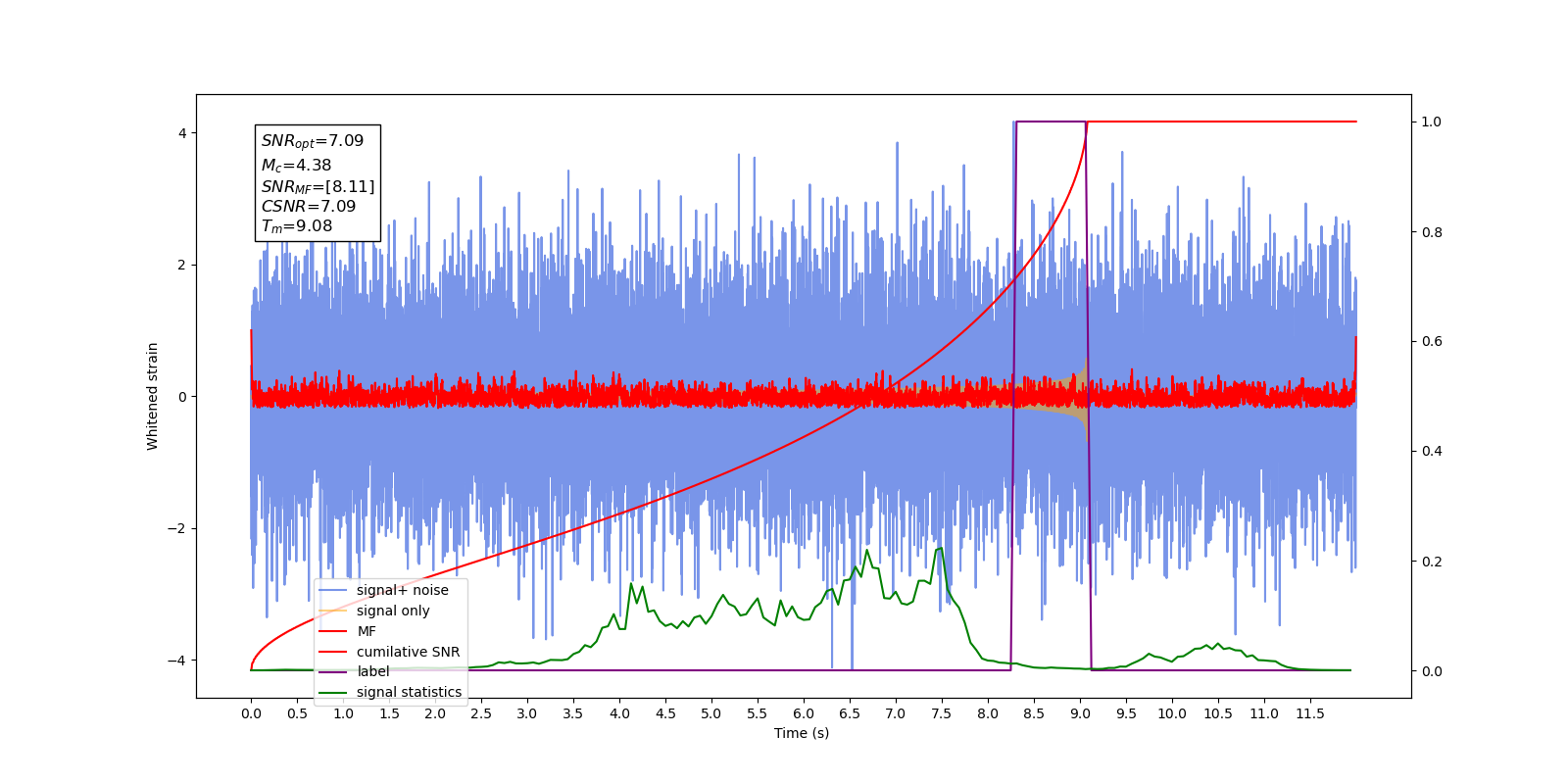Image resolution: width=1568 pixels, height=784 pixels.
Task: Click the x-axis tick label 9.0
Action: [1080, 713]
